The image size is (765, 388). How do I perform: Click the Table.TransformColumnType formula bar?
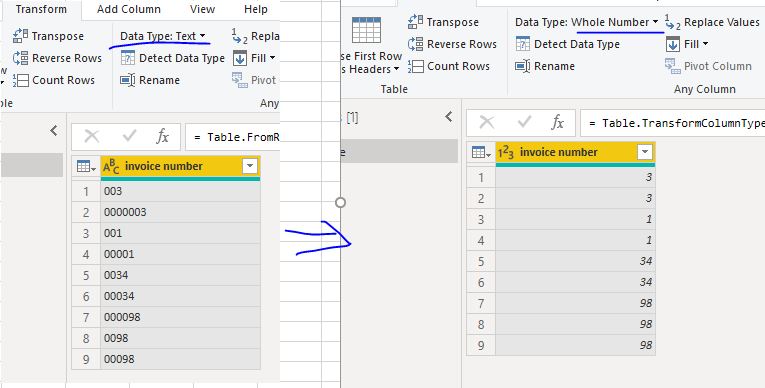673,123
